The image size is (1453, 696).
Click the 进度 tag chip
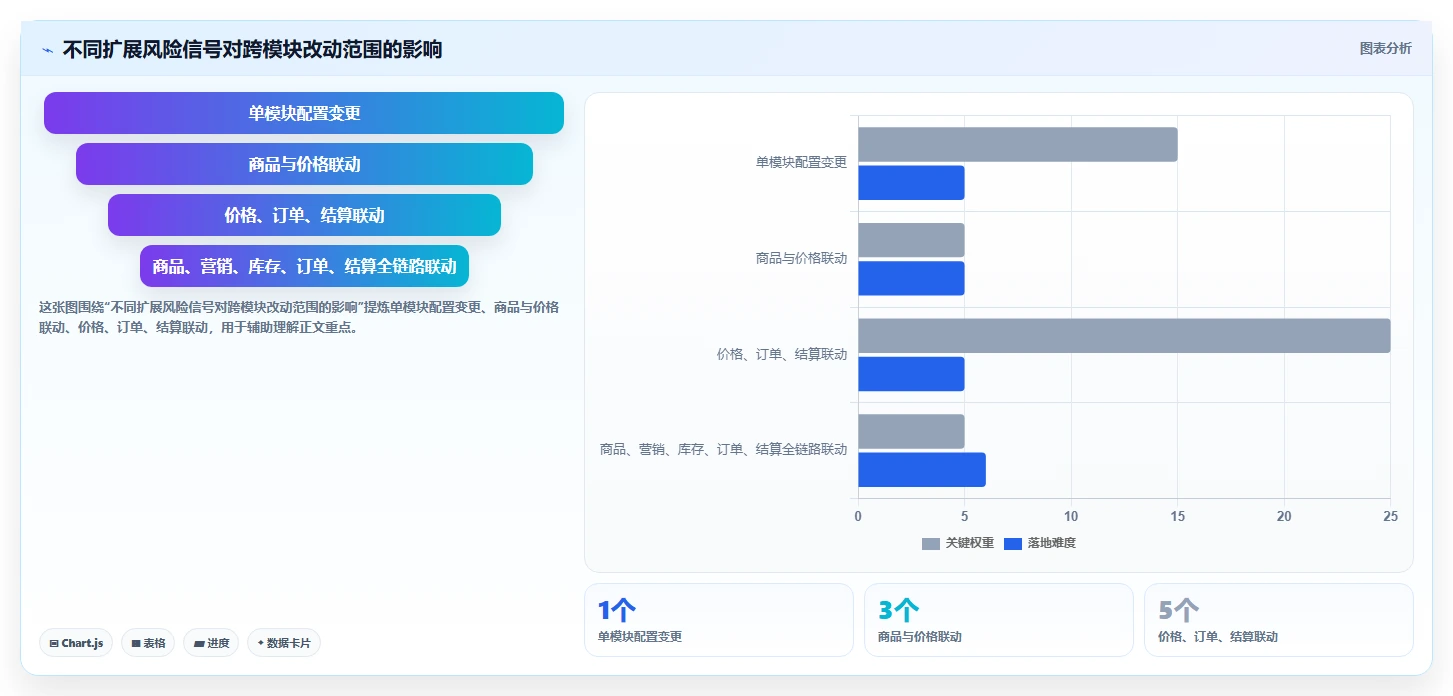(x=211, y=643)
